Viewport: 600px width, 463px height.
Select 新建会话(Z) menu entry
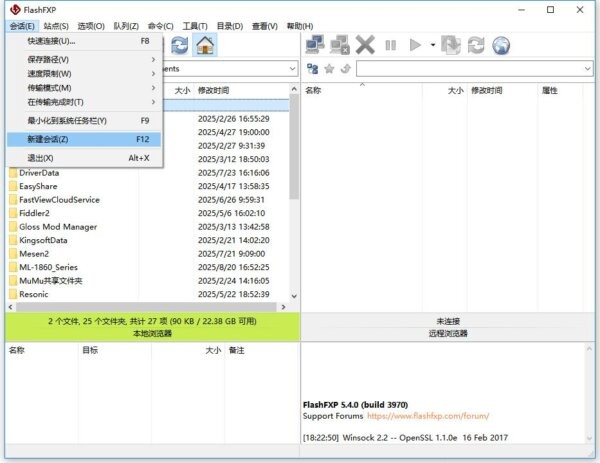click(83, 139)
